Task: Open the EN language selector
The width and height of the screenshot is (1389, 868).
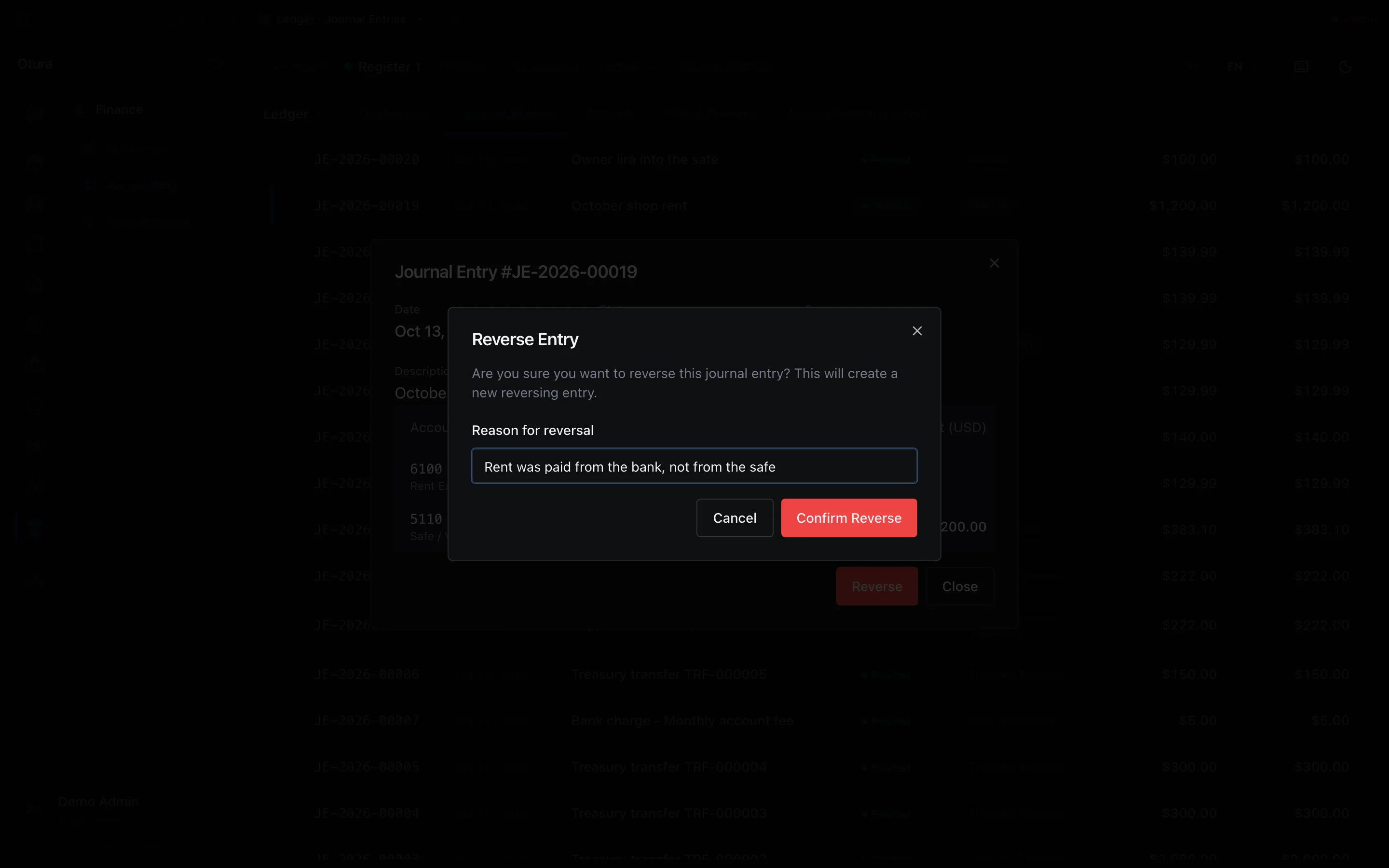Action: (1234, 67)
